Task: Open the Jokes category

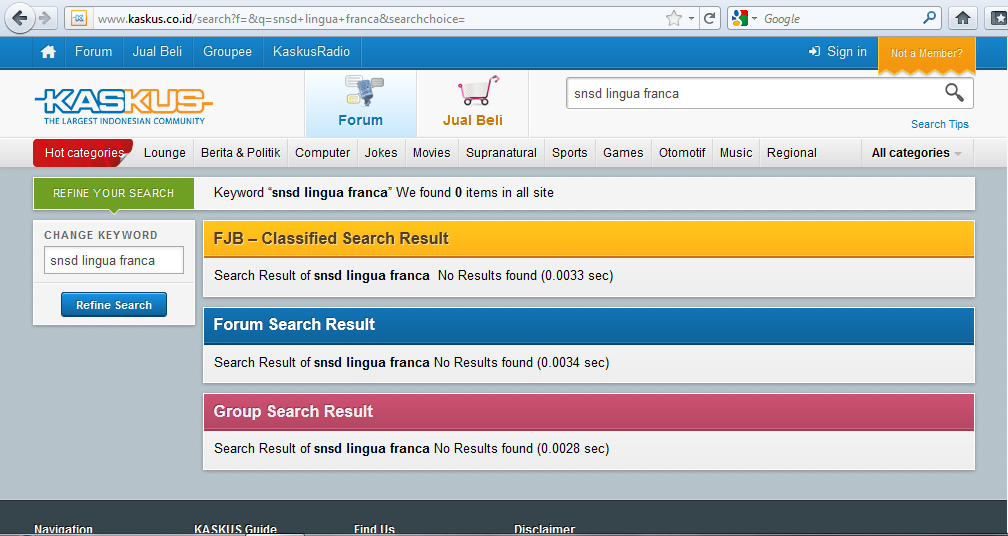Action: (381, 153)
